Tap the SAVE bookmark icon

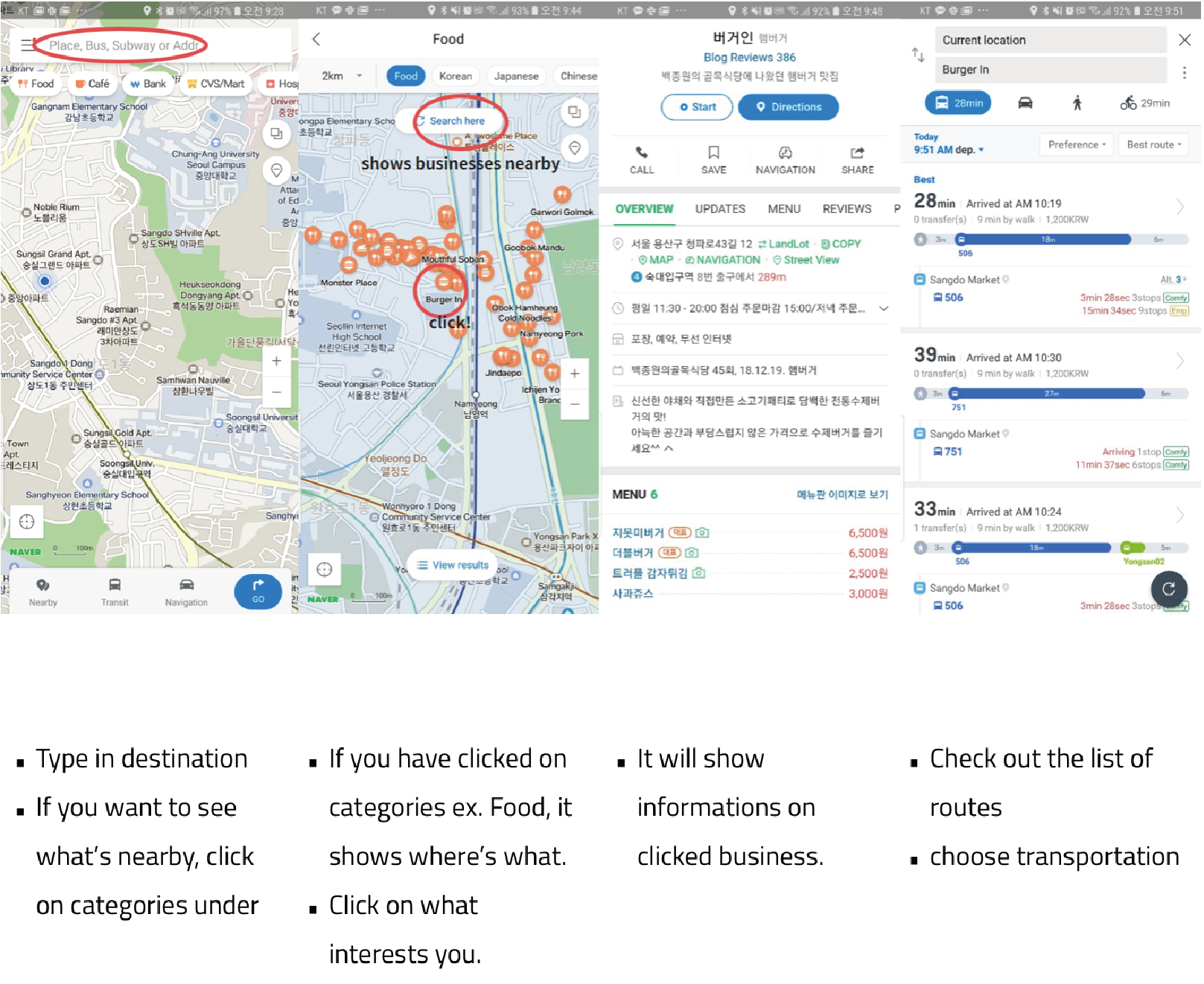(713, 160)
